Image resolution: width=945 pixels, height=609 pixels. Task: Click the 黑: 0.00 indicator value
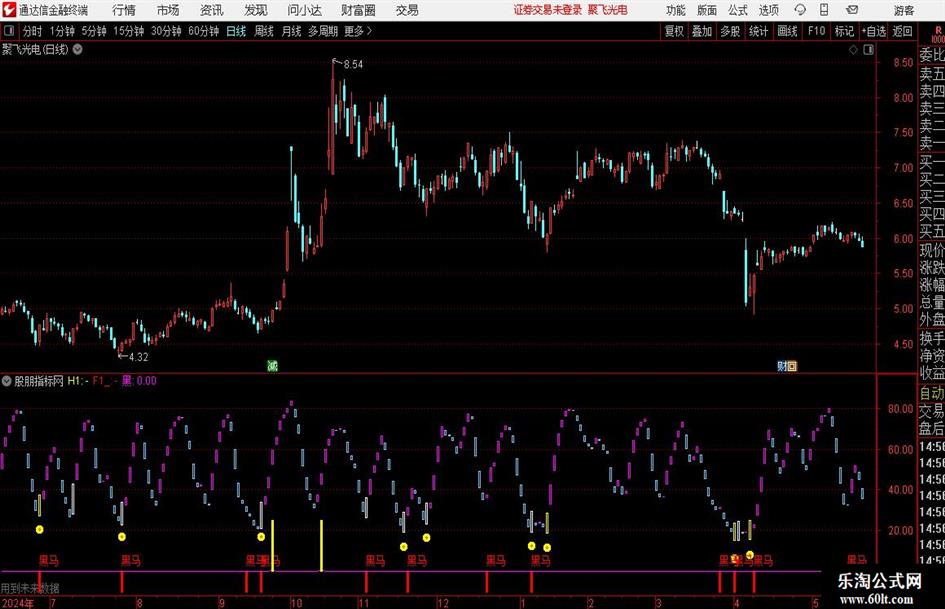pos(139,381)
